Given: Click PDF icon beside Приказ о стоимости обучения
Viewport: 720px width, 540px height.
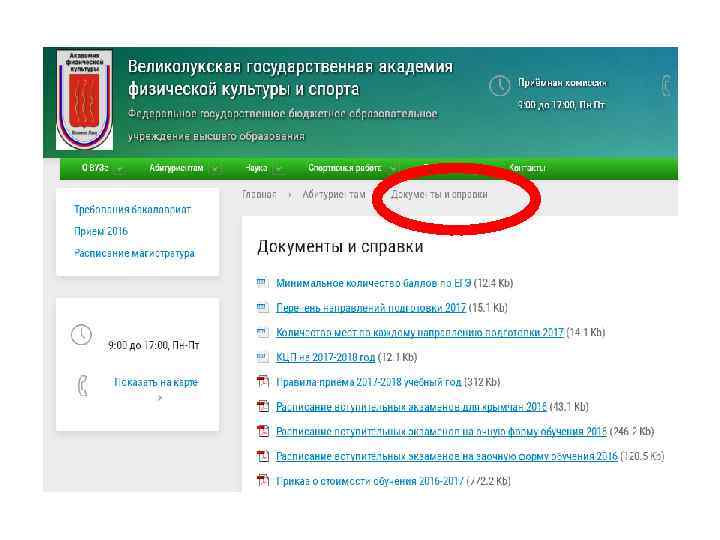Looking at the screenshot, I should click(x=263, y=480).
